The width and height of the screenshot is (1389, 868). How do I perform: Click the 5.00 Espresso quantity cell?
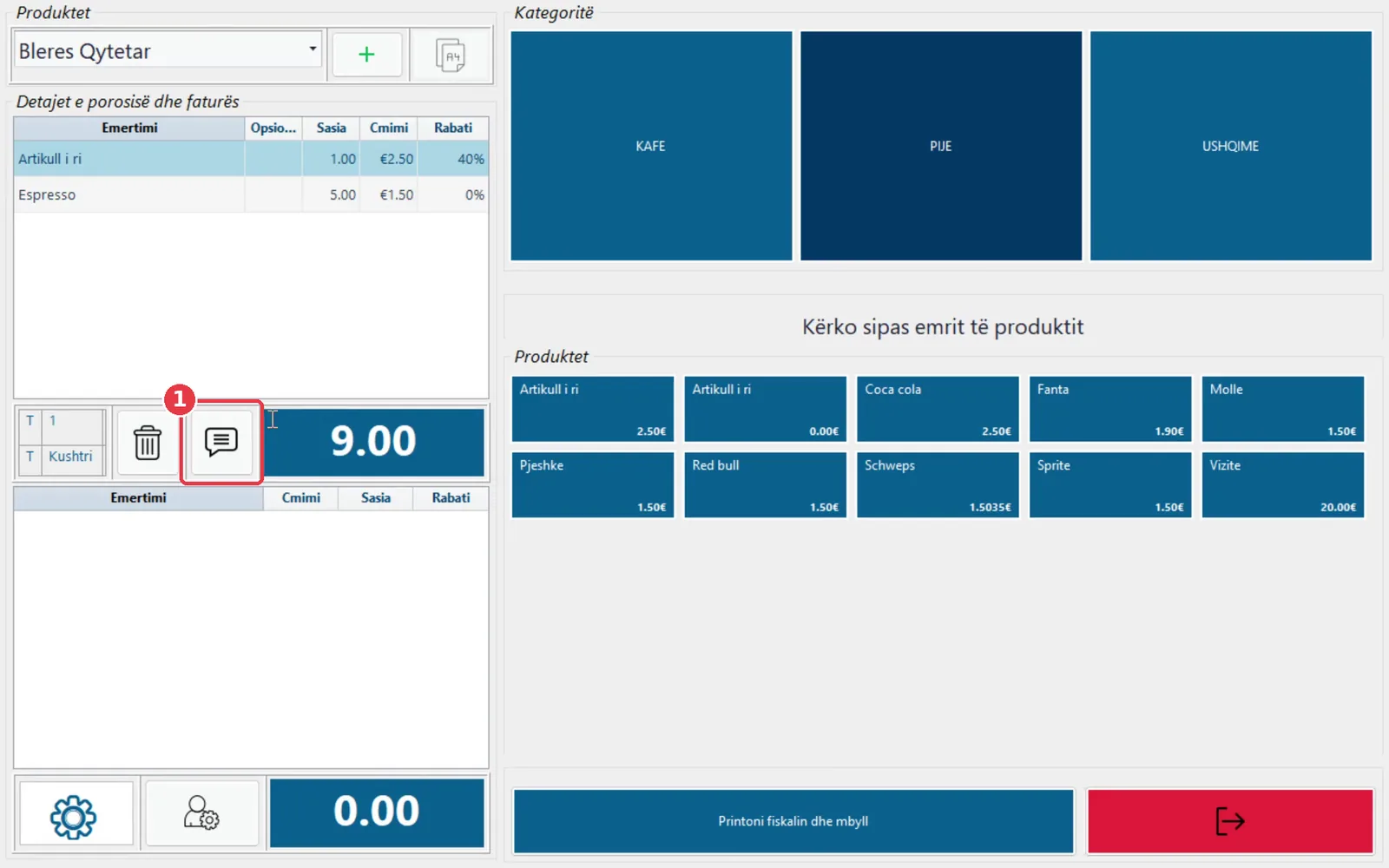332,194
